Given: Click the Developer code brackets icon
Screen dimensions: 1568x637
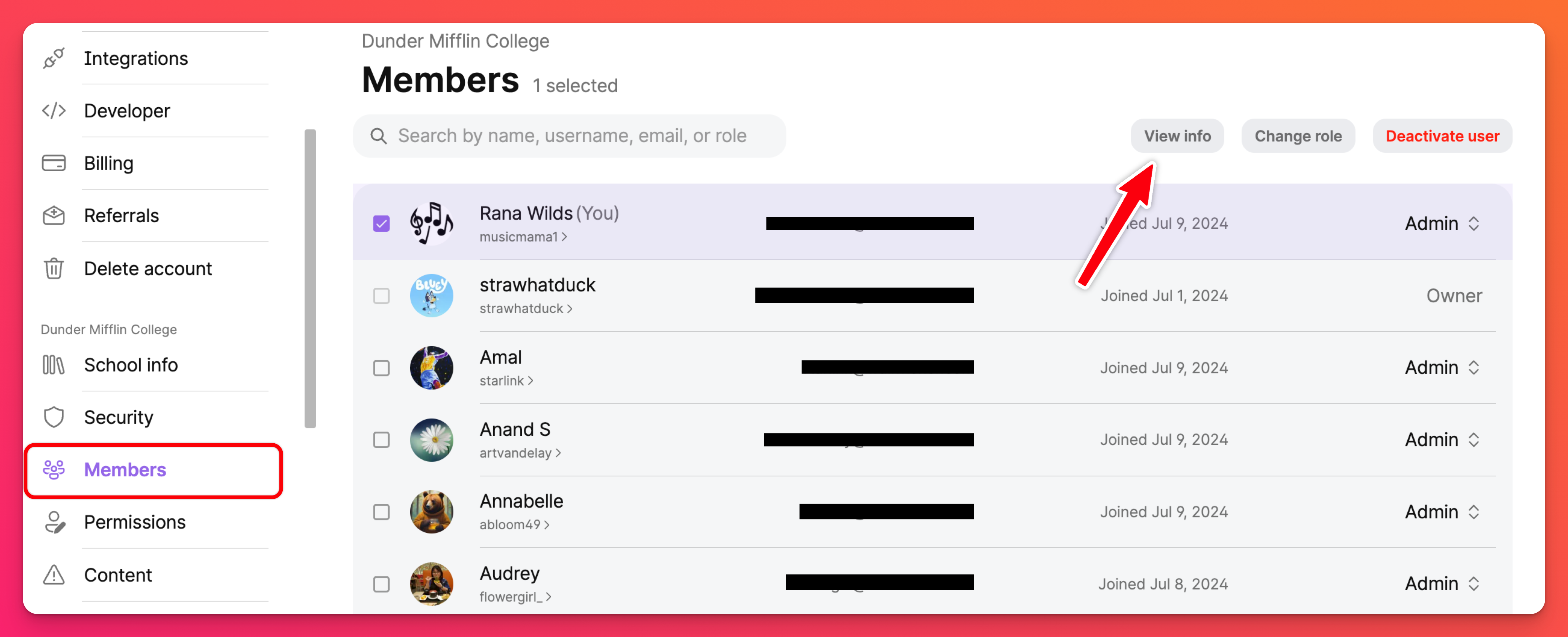Looking at the screenshot, I should coord(54,111).
